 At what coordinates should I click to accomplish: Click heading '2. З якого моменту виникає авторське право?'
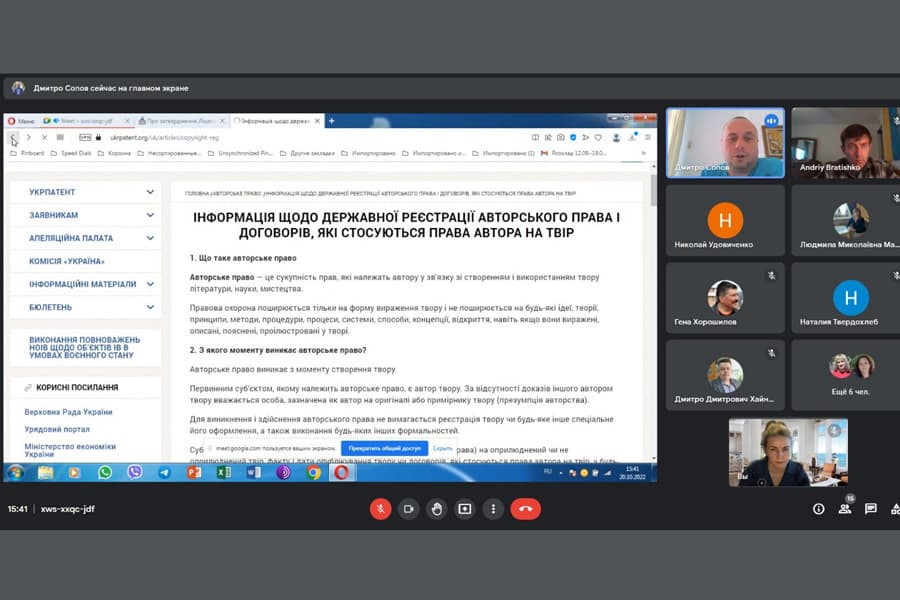(278, 350)
